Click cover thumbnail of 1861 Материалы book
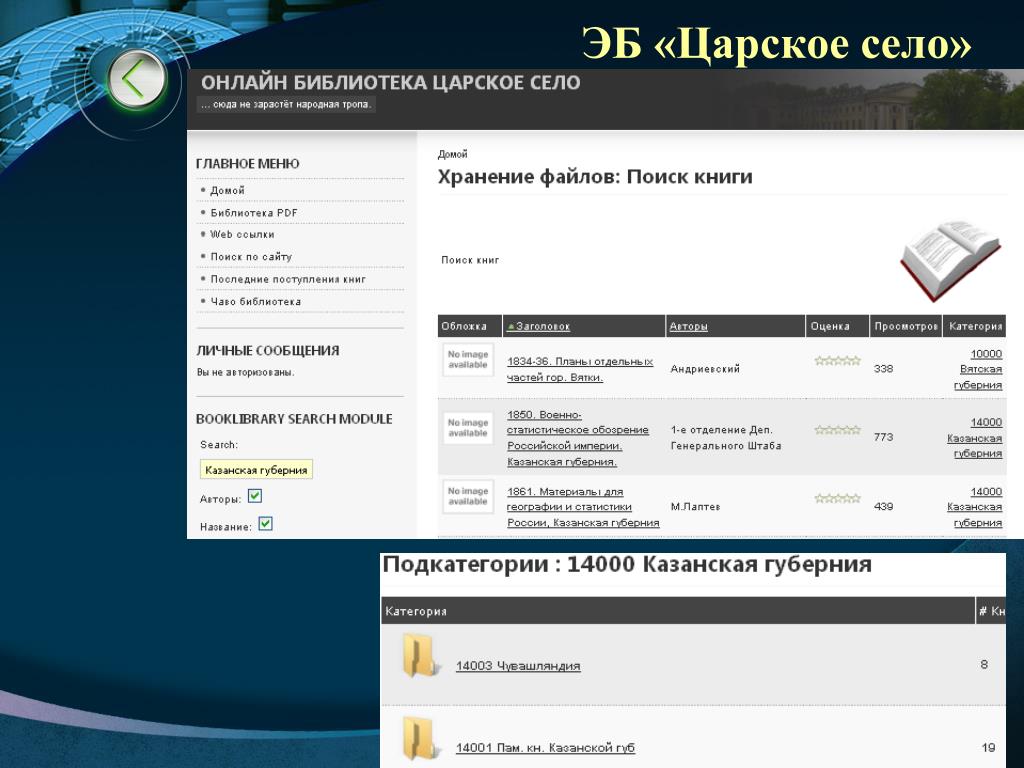This screenshot has height=768, width=1024. point(468,496)
